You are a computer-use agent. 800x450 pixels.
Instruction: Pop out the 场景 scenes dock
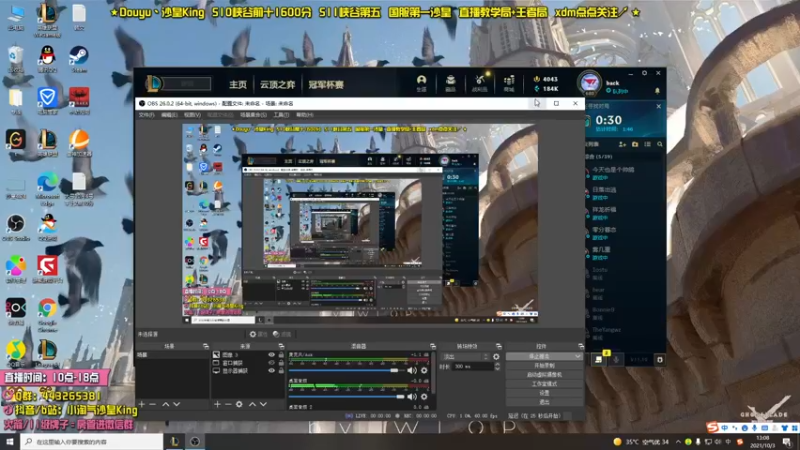[x=206, y=346]
